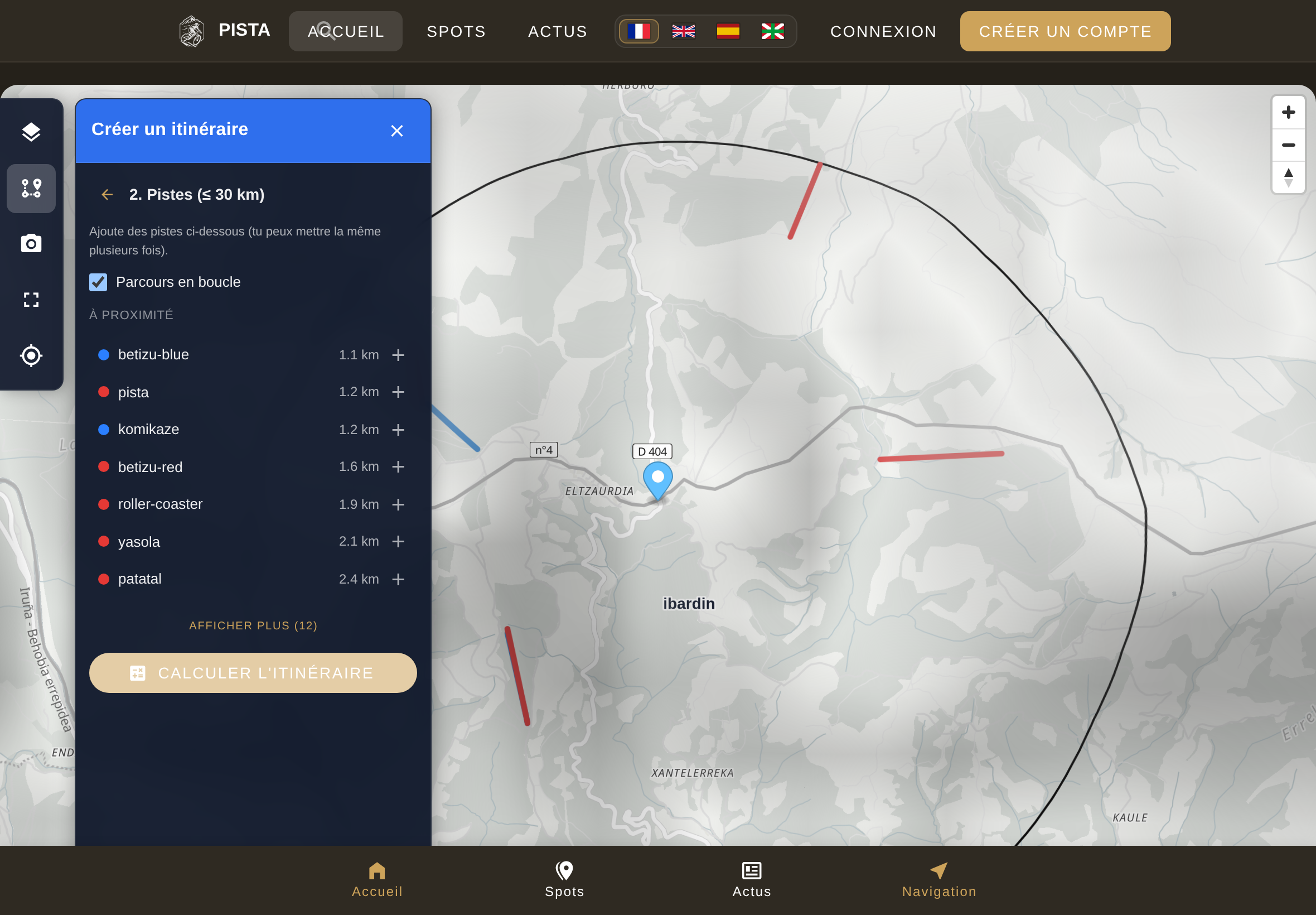Viewport: 1316px width, 915px height.
Task: Close the Créer un itinéraire panel
Action: pos(396,131)
